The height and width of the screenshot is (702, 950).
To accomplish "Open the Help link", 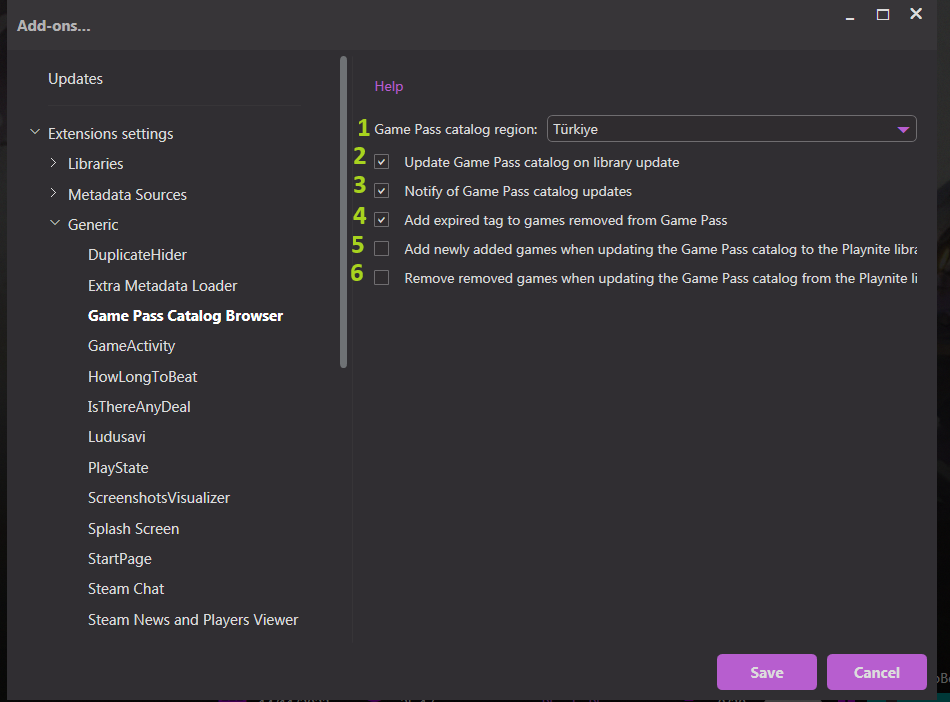I will (x=389, y=87).
